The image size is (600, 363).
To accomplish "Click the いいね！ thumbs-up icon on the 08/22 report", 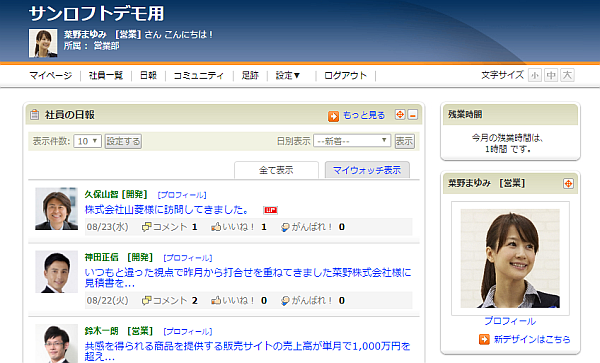I will click(216, 301).
